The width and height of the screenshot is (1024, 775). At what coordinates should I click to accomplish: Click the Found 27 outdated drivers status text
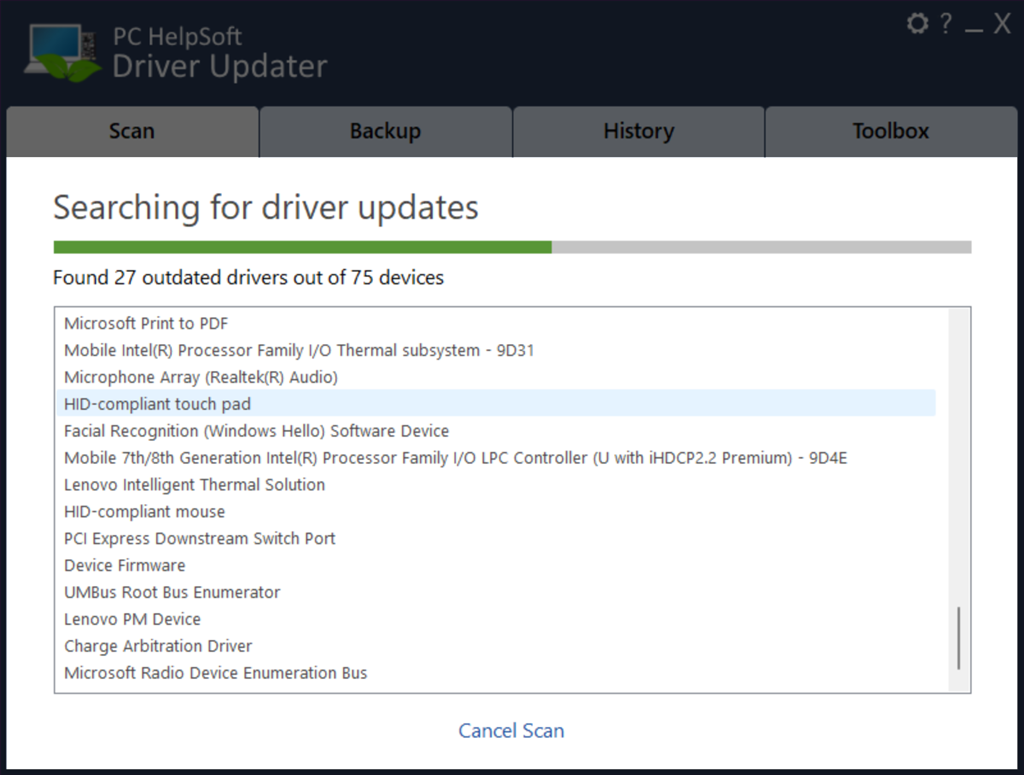tap(248, 277)
